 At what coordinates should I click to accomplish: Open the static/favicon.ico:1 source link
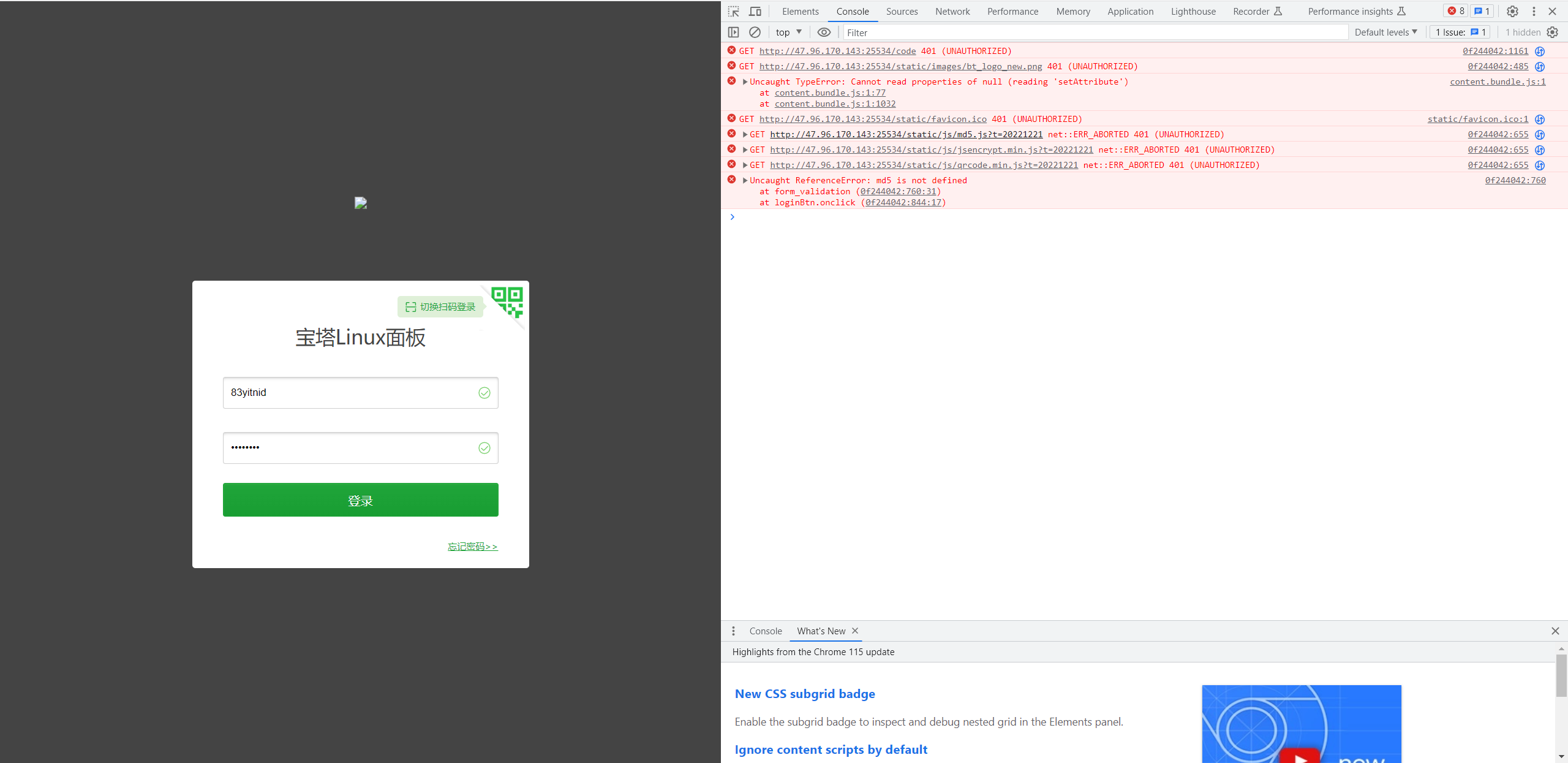[1477, 119]
